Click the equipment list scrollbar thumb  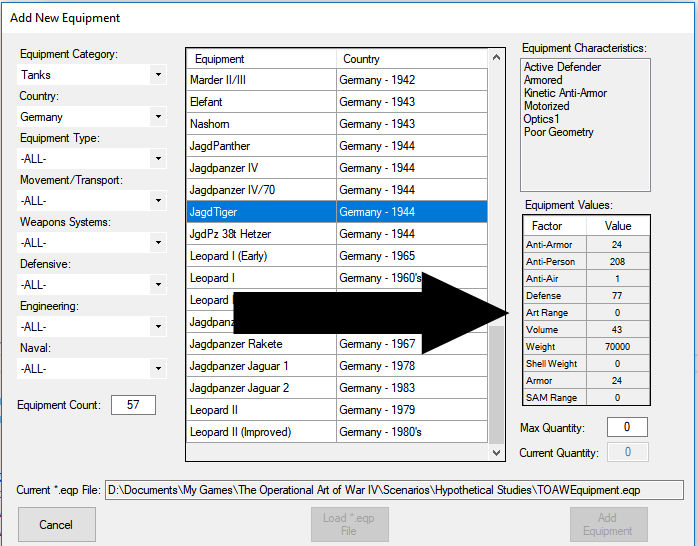(x=497, y=385)
